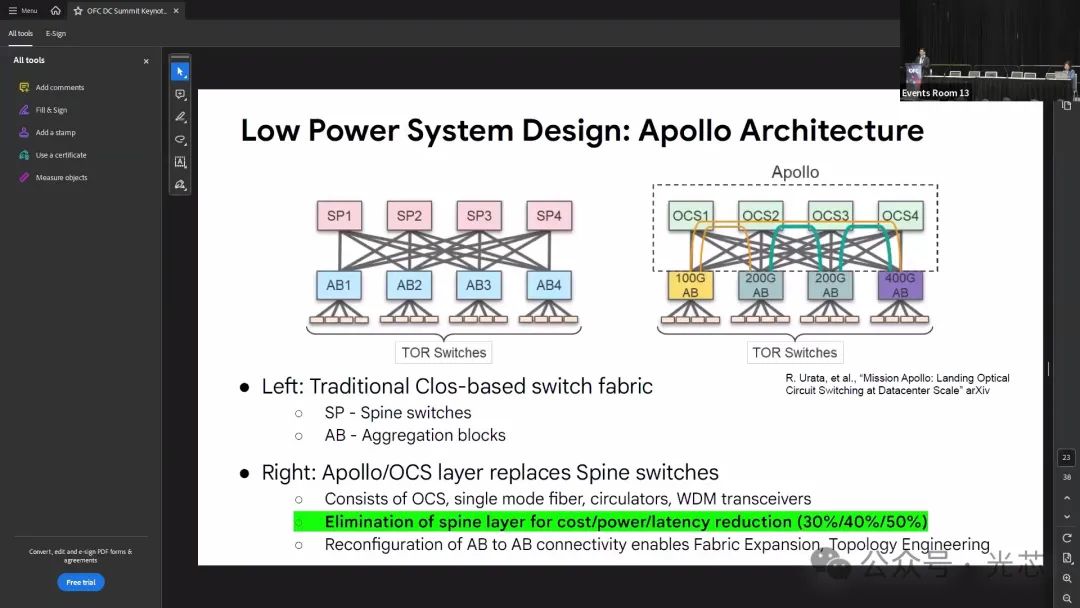Click 'AB - Aggregation blocks' bullet
This screenshot has height=608, width=1080.
pos(415,435)
